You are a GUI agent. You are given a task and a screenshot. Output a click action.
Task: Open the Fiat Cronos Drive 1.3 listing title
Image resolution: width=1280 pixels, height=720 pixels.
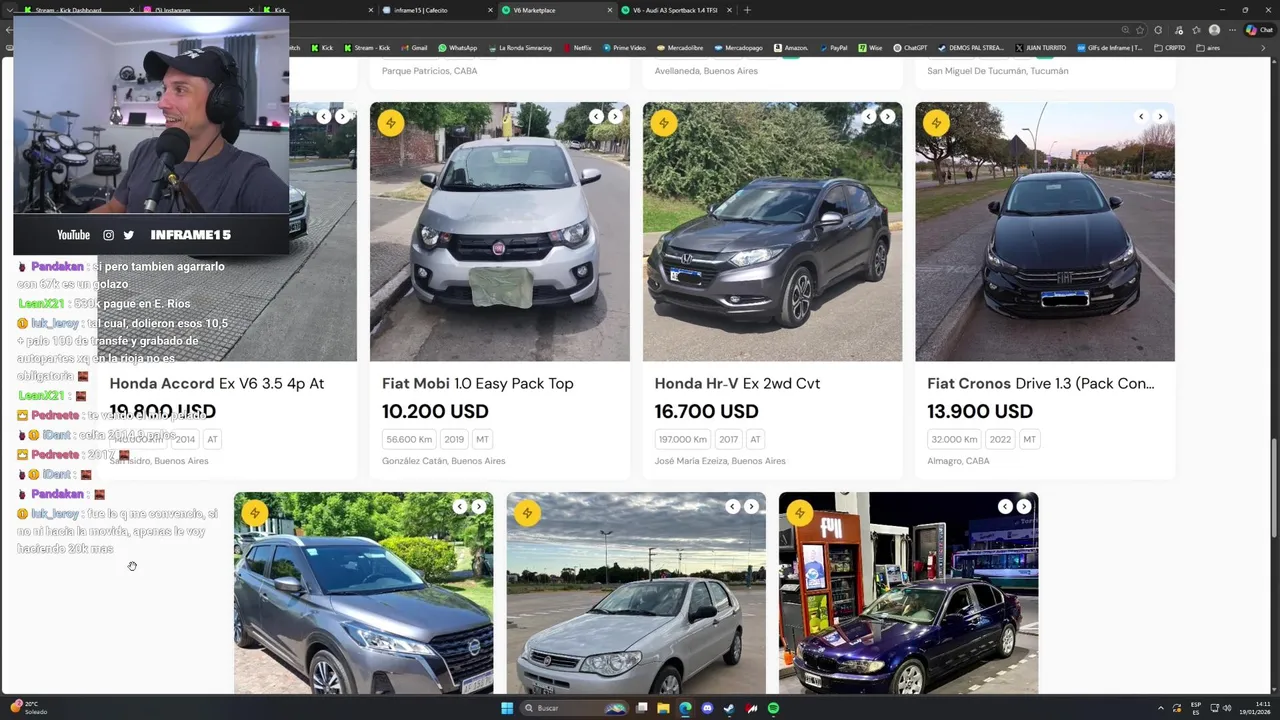tap(1041, 383)
